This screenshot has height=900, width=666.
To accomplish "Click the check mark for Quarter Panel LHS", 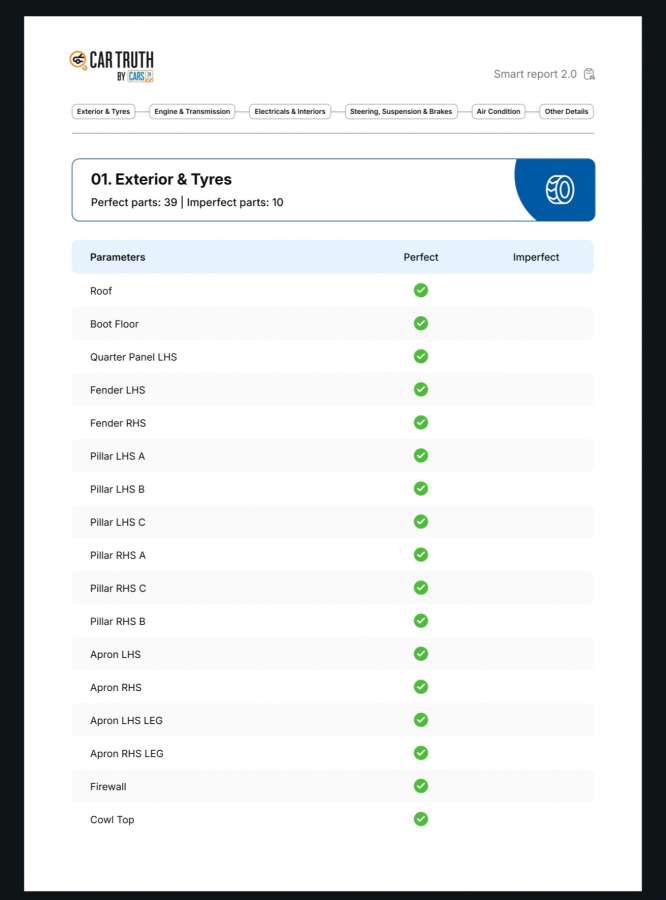I will pyautogui.click(x=421, y=356).
